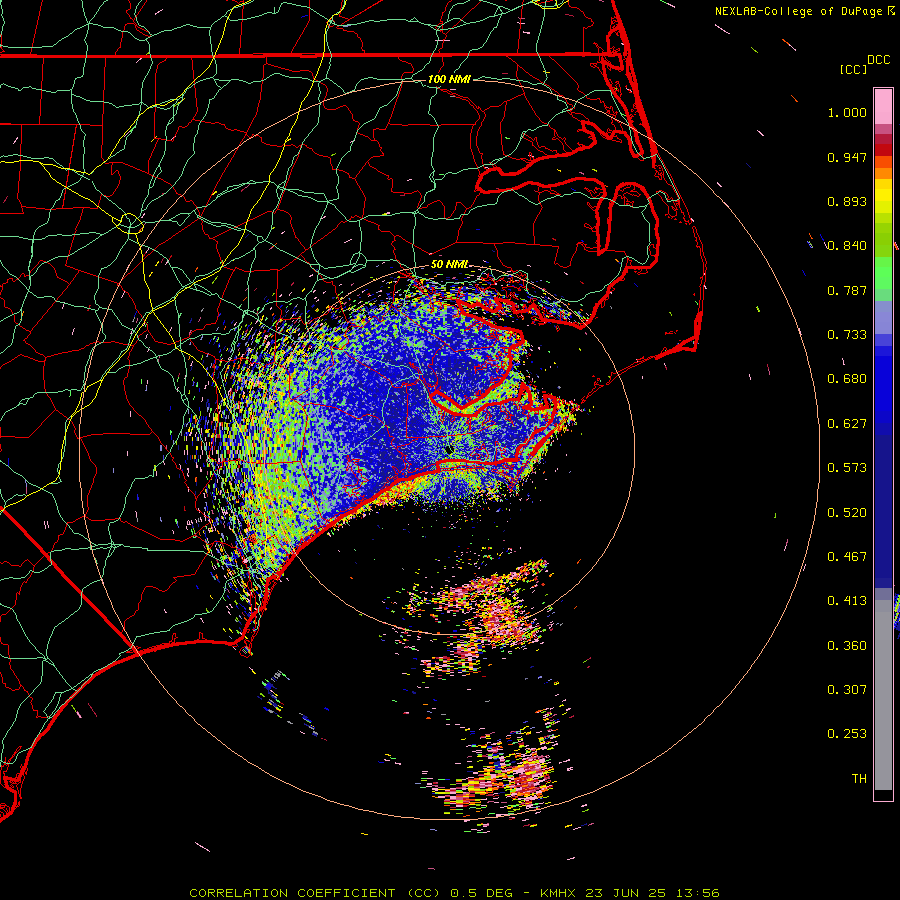Select the 0.360 legend value
Screen dimensions: 900x900
[x=847, y=646]
